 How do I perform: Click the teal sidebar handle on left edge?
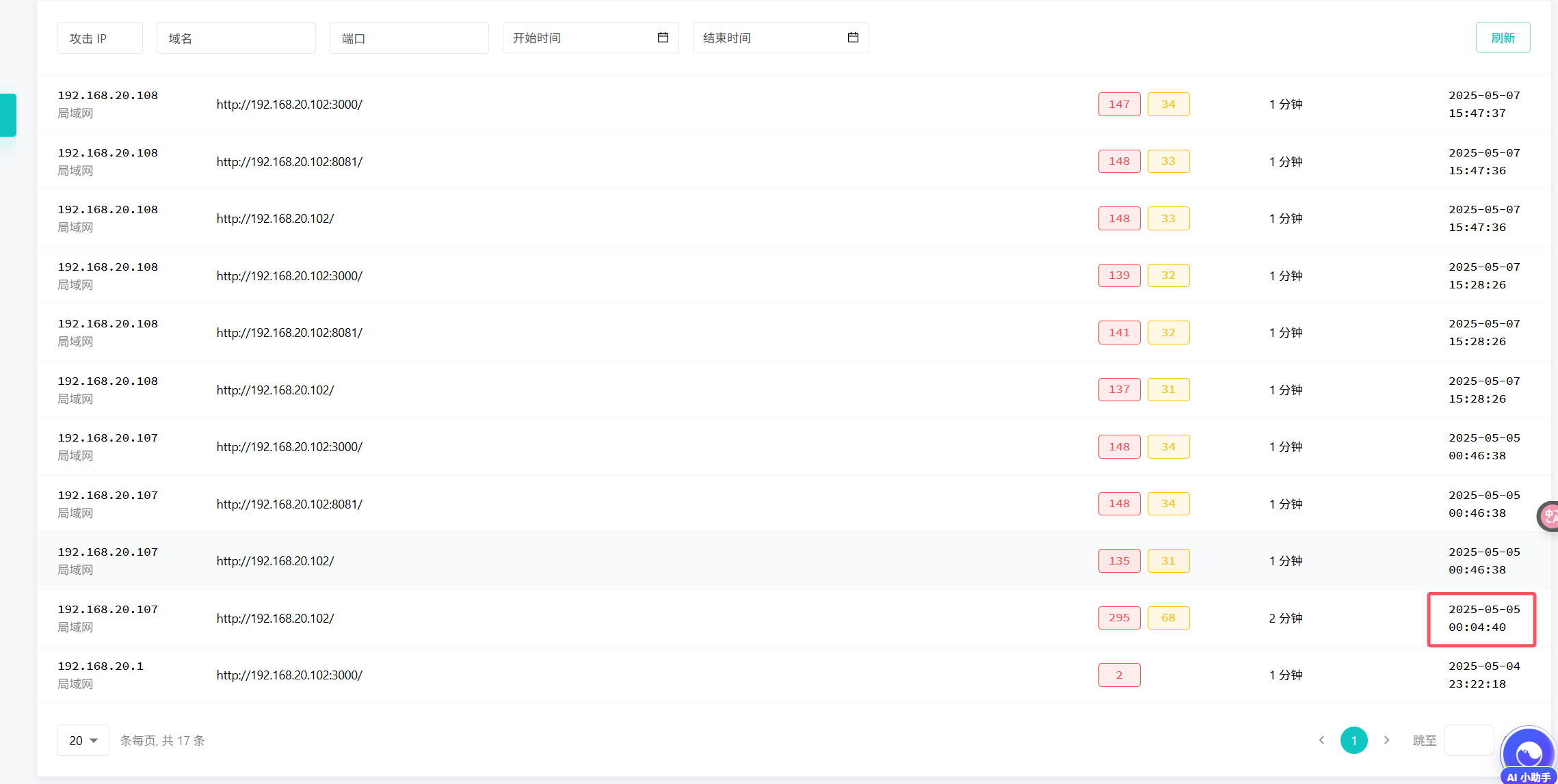(8, 115)
